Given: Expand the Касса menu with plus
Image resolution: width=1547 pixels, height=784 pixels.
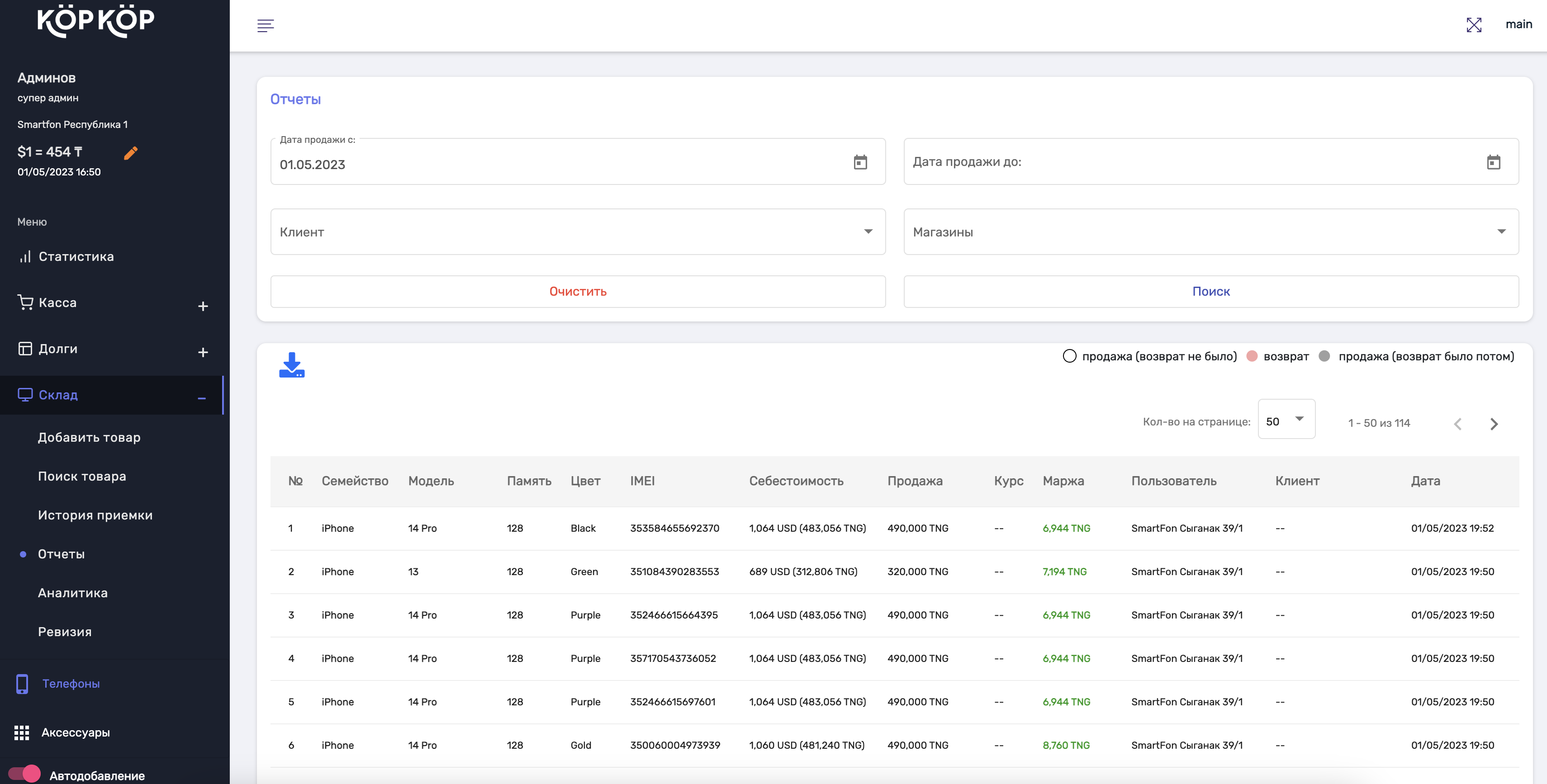Looking at the screenshot, I should click(x=203, y=306).
